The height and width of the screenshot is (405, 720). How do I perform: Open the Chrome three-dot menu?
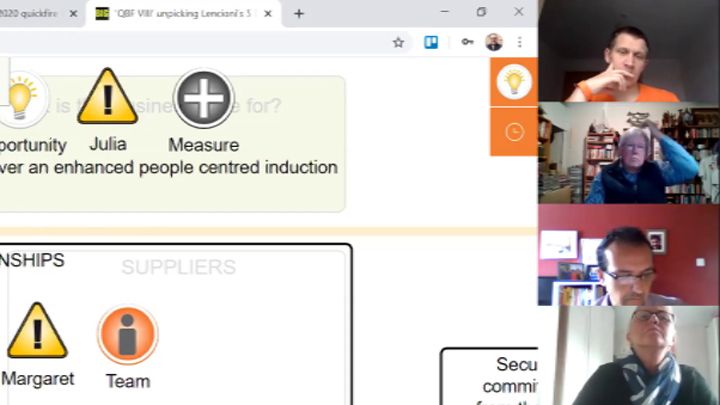[519, 42]
